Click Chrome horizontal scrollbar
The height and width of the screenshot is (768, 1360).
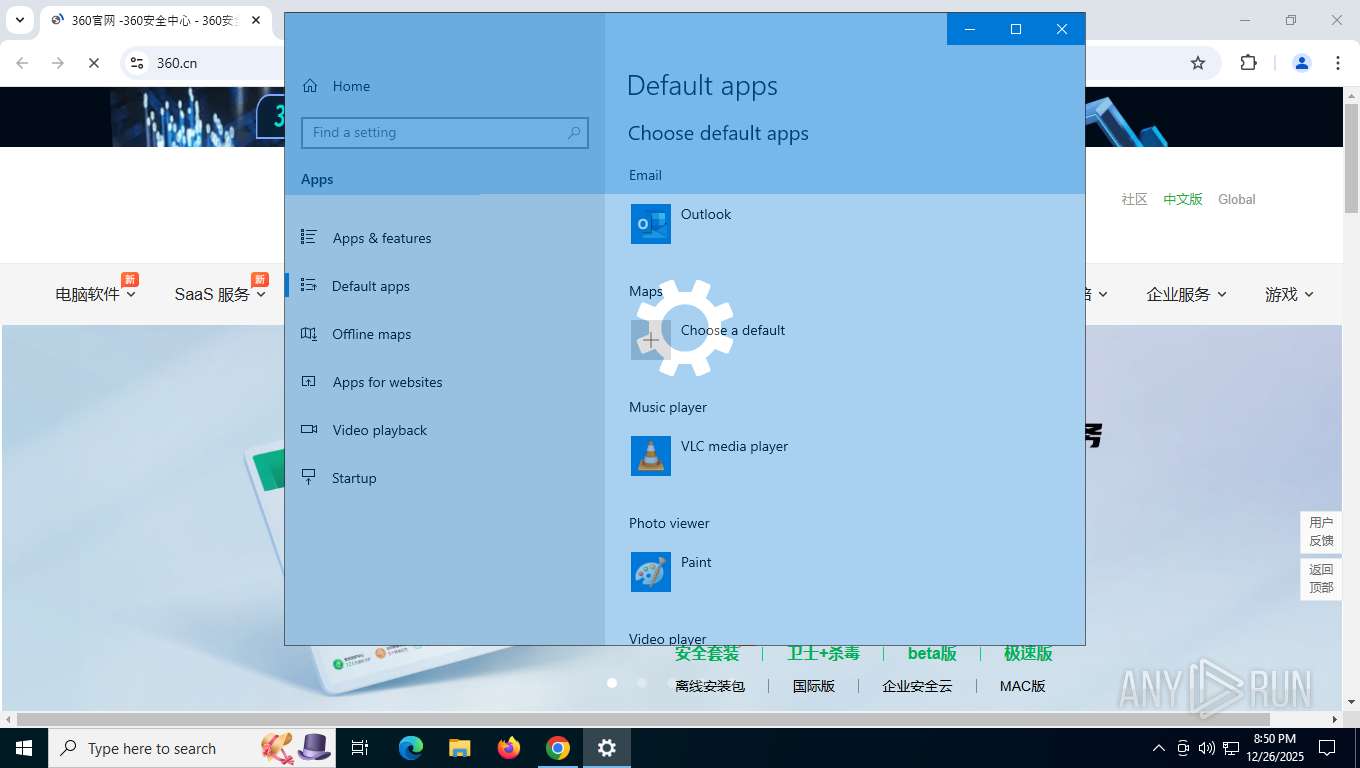pos(643,718)
